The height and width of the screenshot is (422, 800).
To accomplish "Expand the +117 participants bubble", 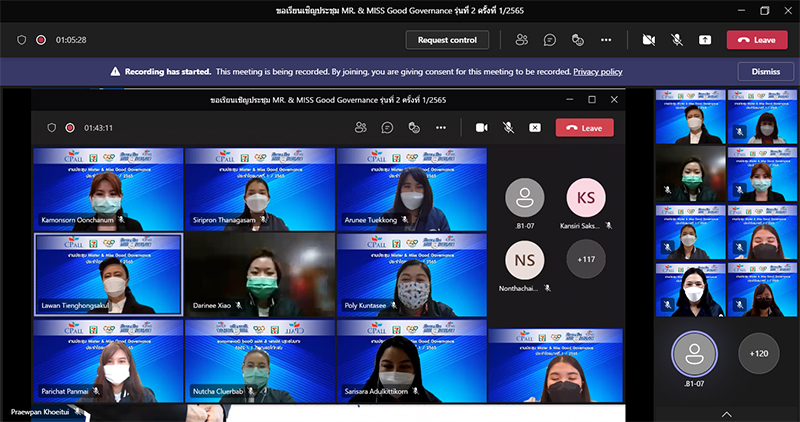I will coord(585,260).
